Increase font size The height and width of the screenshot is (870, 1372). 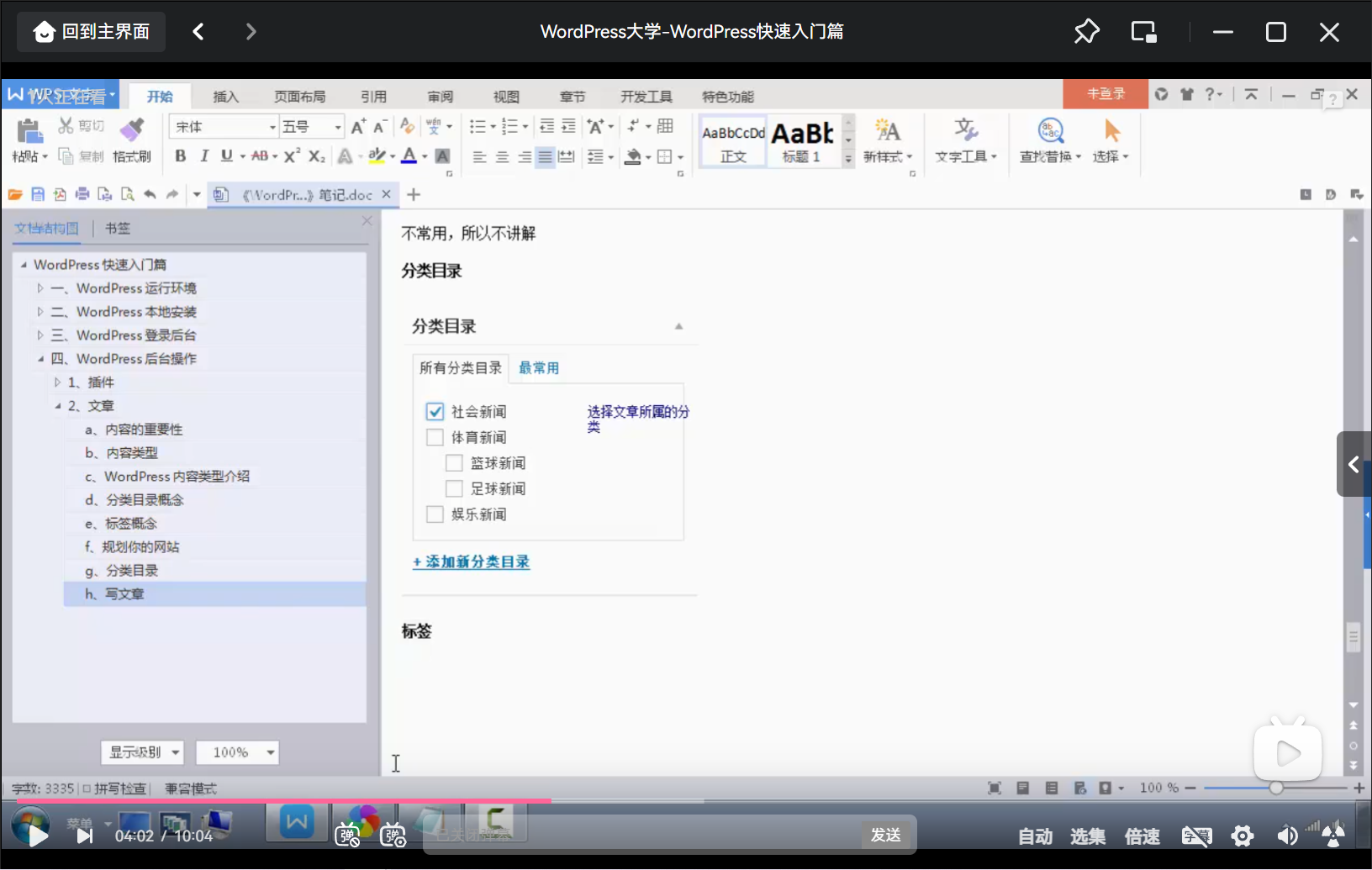click(x=358, y=127)
